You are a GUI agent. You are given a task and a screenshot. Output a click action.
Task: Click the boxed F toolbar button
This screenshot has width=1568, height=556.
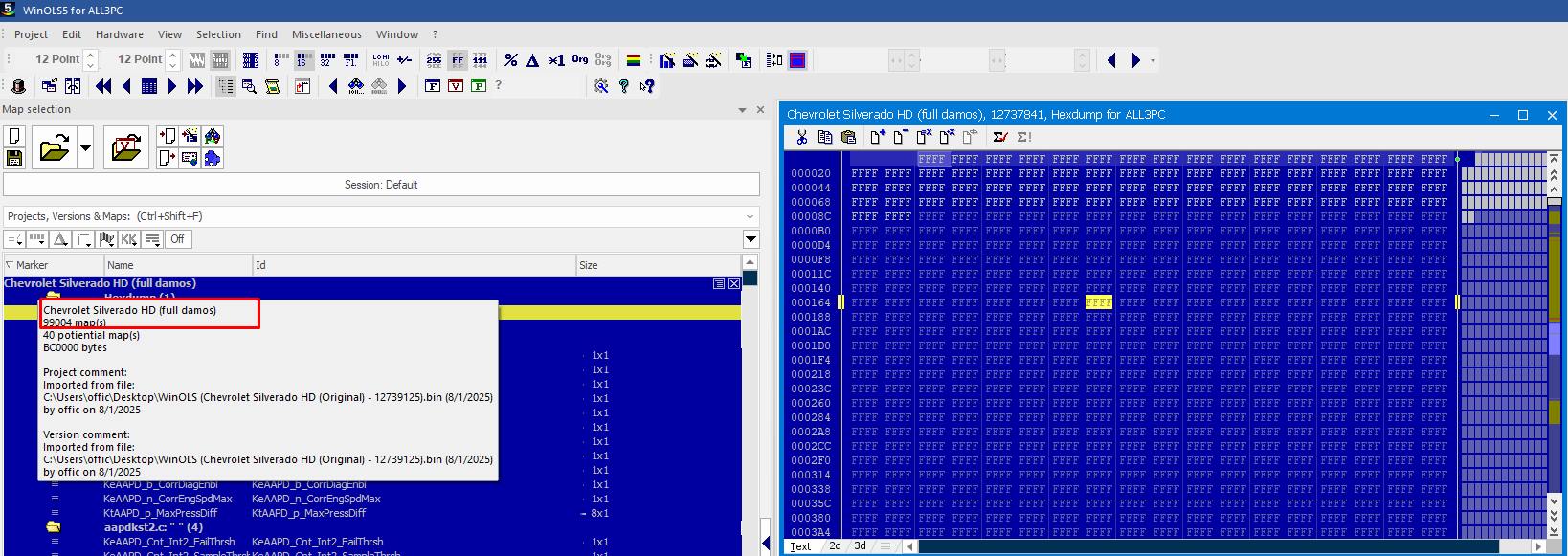pos(433,86)
